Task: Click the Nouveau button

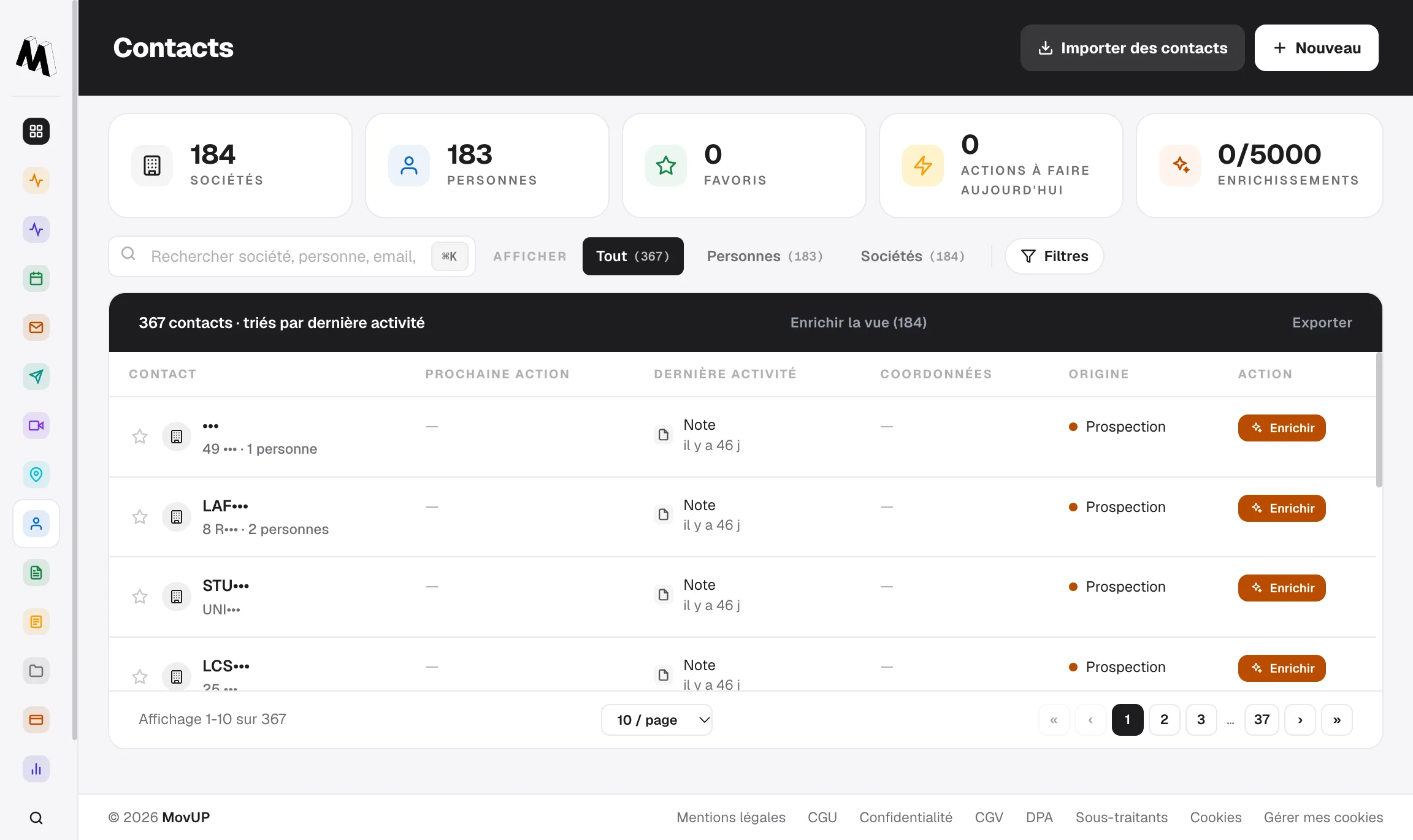Action: coord(1317,48)
